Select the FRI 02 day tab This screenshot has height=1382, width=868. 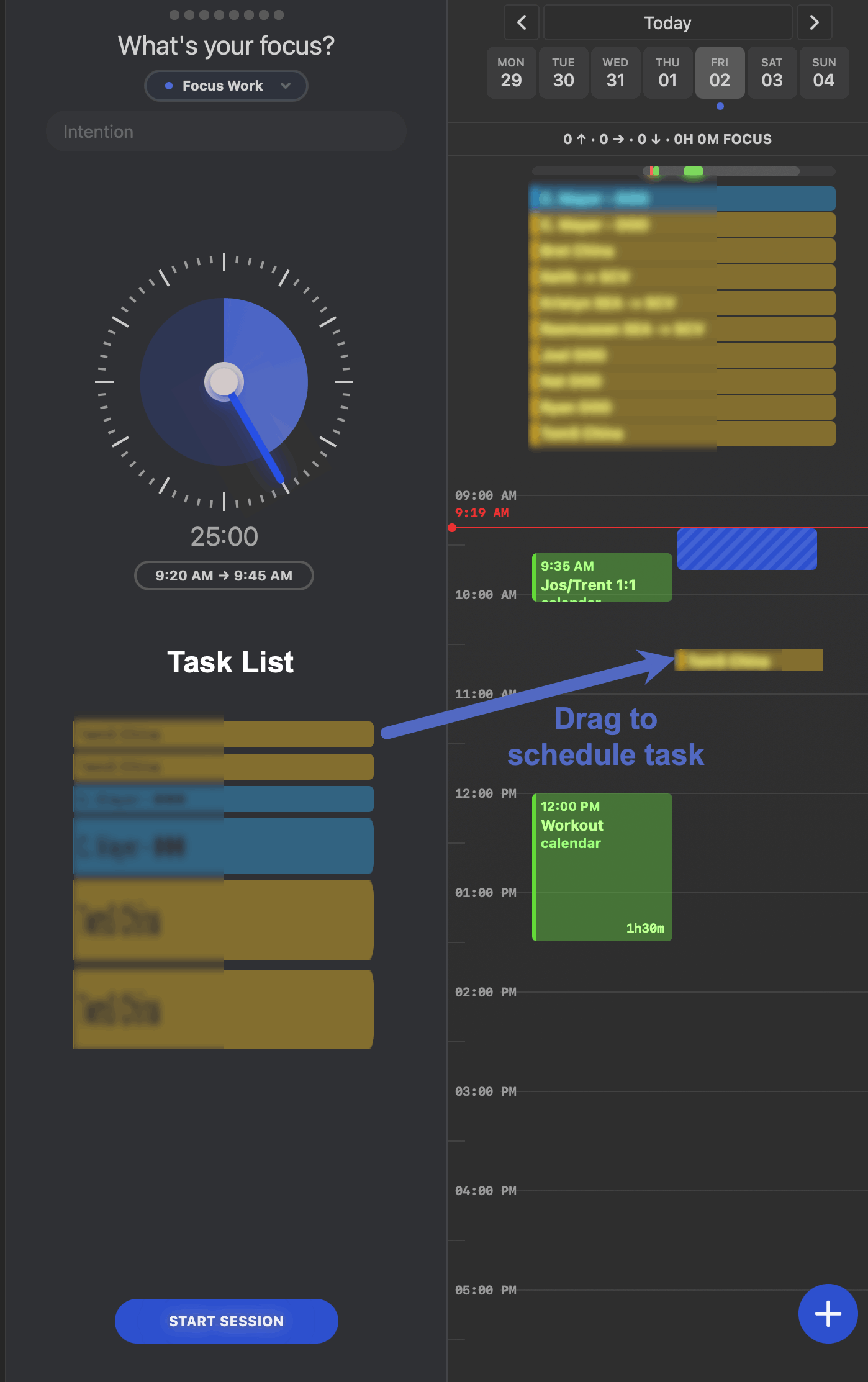(720, 73)
